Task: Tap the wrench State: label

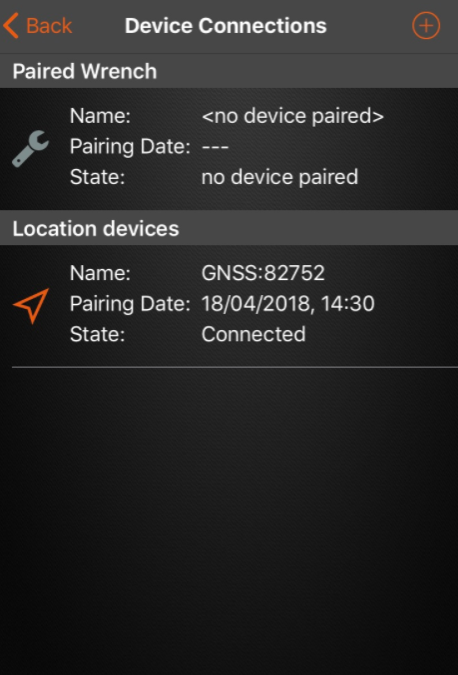Action: pos(97,177)
